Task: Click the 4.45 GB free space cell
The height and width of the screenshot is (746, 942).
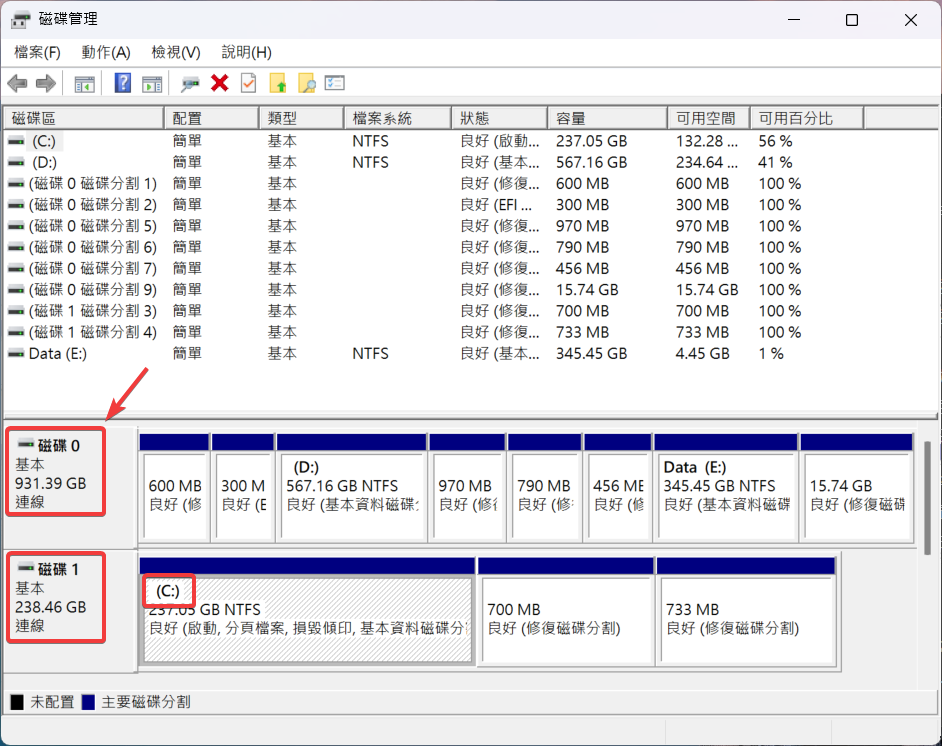Action: 702,354
